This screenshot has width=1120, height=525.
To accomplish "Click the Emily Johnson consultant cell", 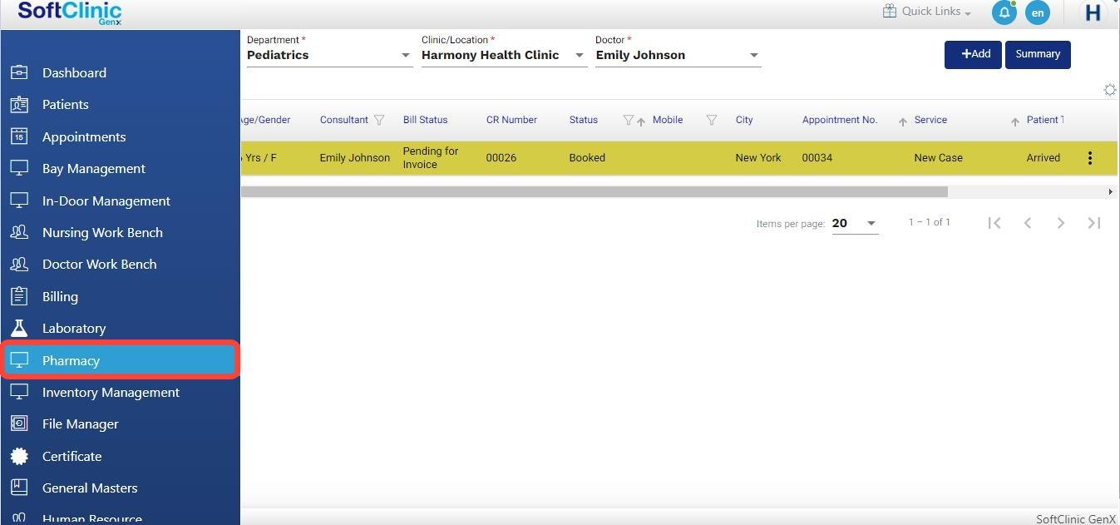I will [x=355, y=158].
